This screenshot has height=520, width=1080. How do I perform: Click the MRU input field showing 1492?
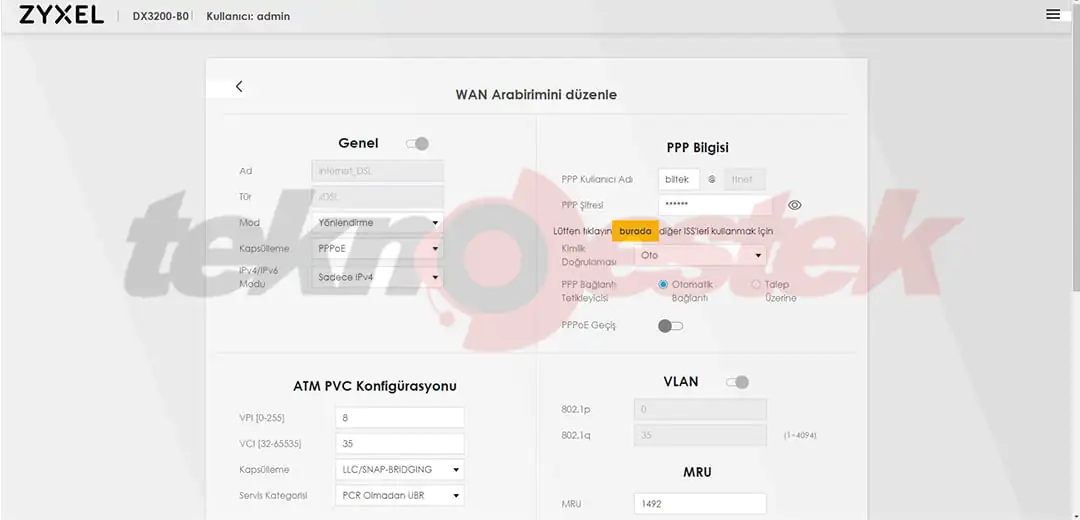[700, 503]
